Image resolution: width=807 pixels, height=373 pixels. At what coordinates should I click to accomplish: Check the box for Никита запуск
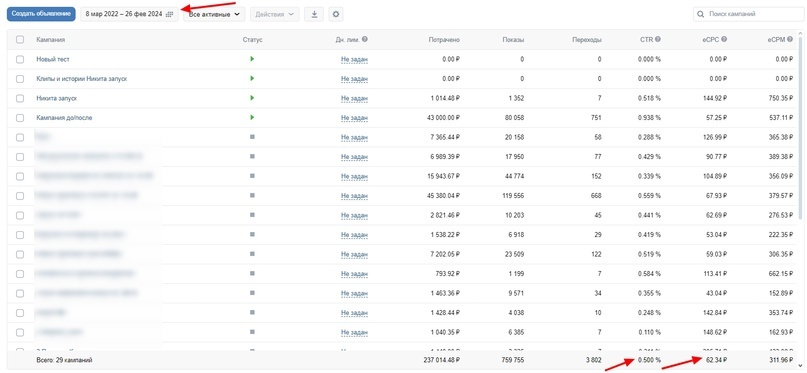click(x=20, y=98)
